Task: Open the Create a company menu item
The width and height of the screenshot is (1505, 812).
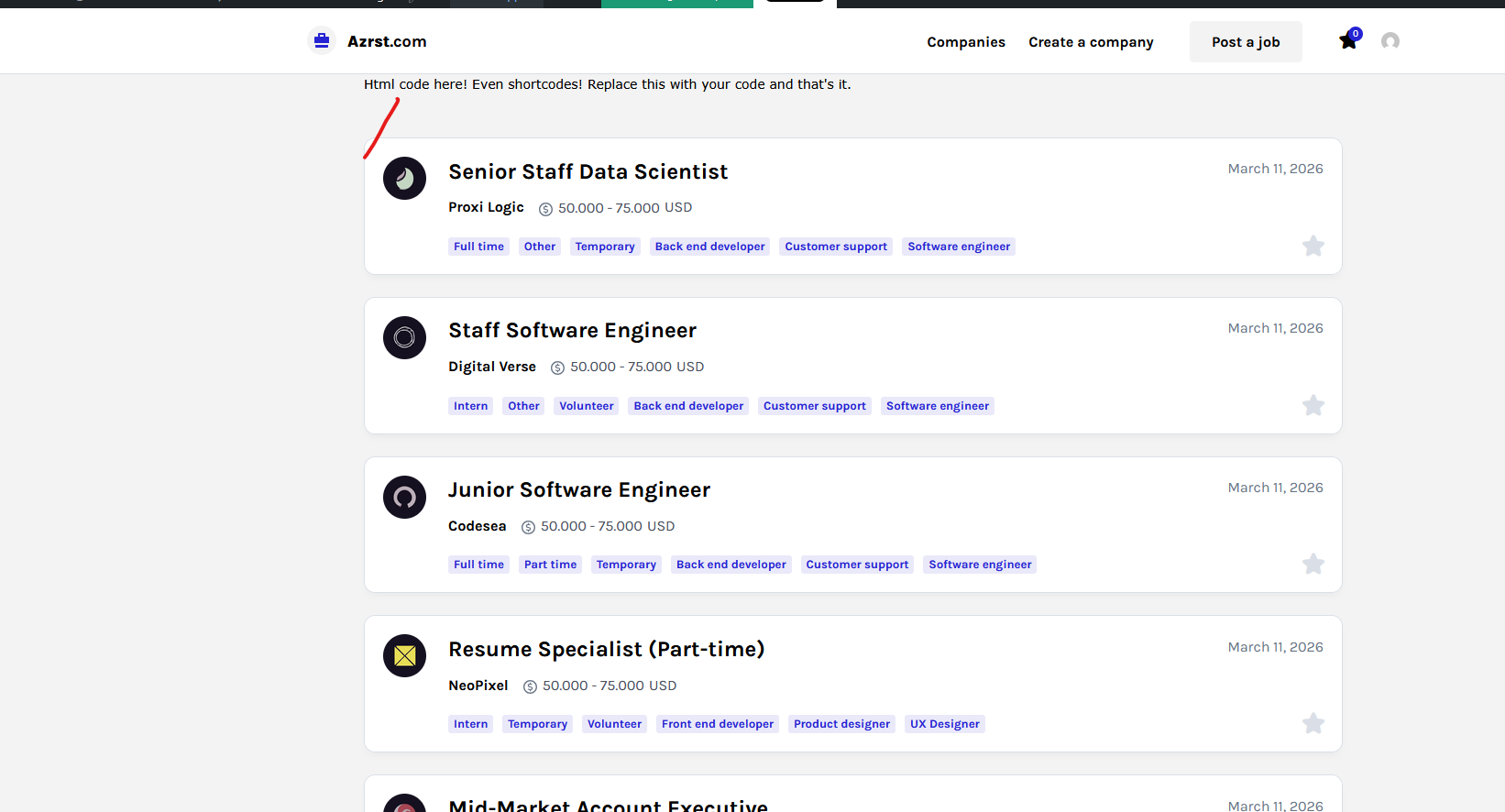Action: (1091, 42)
